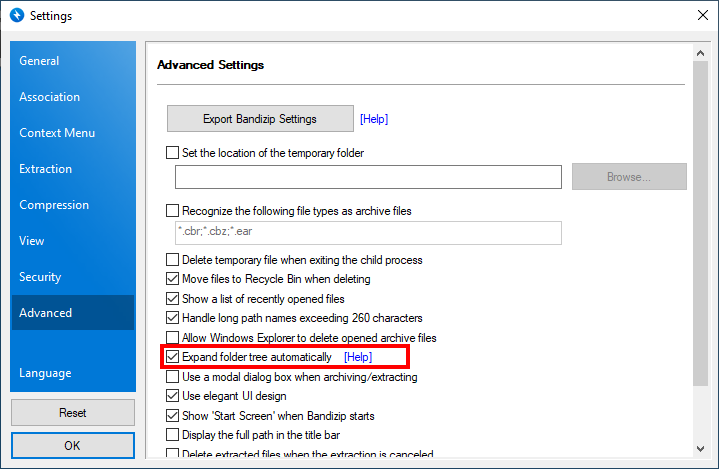
Task: Disable Expand folder tree automatically
Action: [173, 357]
